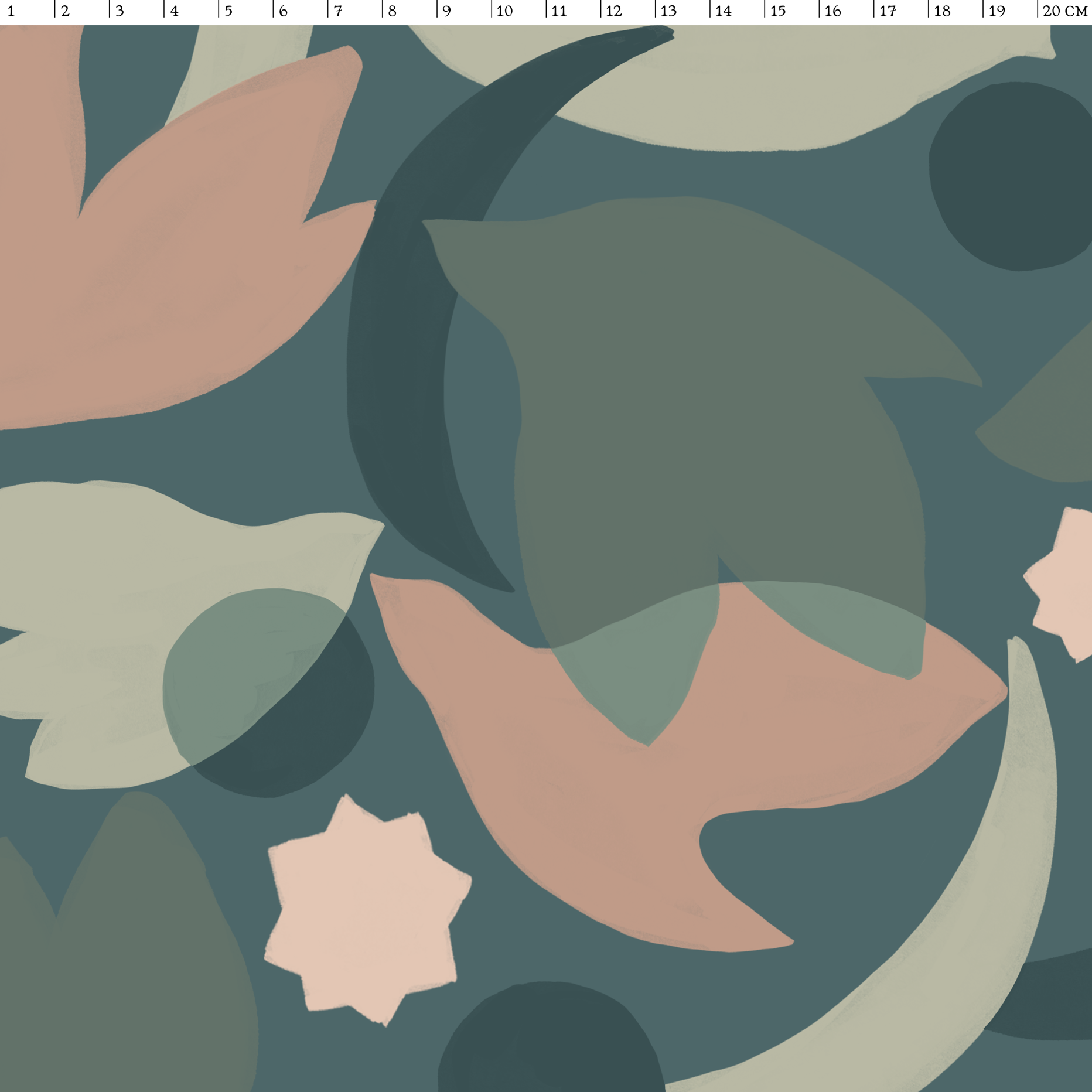
Task: Select the "2" mark on the ruler
Action: pyautogui.click(x=65, y=11)
